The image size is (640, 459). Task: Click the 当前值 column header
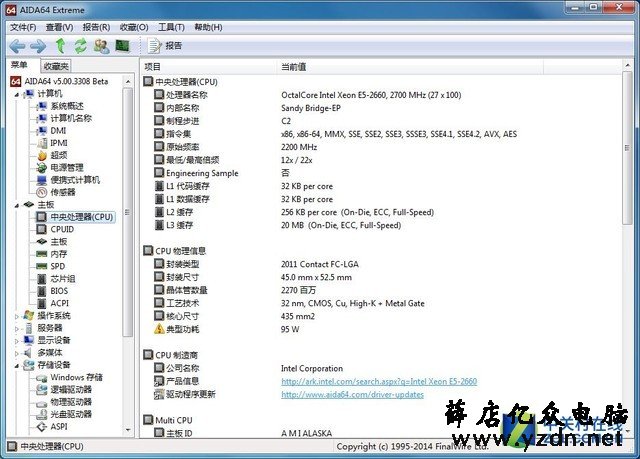[x=410, y=67]
